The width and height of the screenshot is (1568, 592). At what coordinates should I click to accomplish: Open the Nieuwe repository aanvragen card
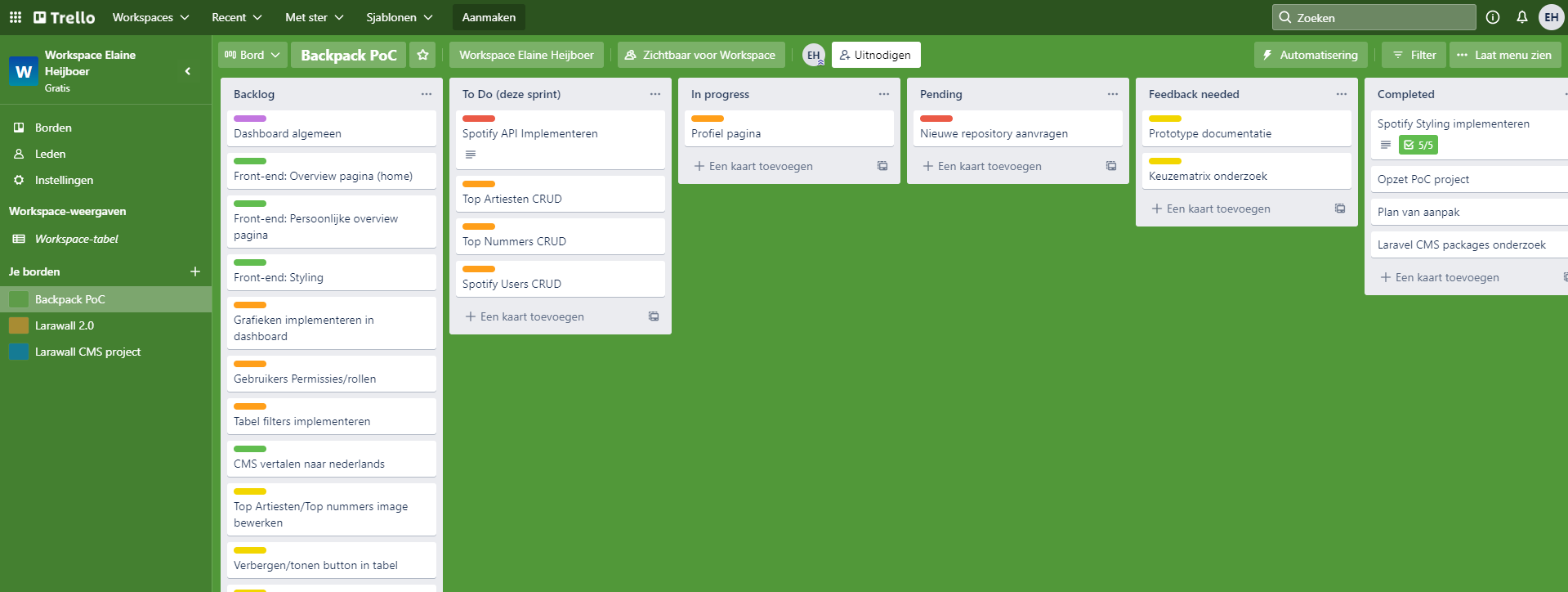tap(1018, 128)
